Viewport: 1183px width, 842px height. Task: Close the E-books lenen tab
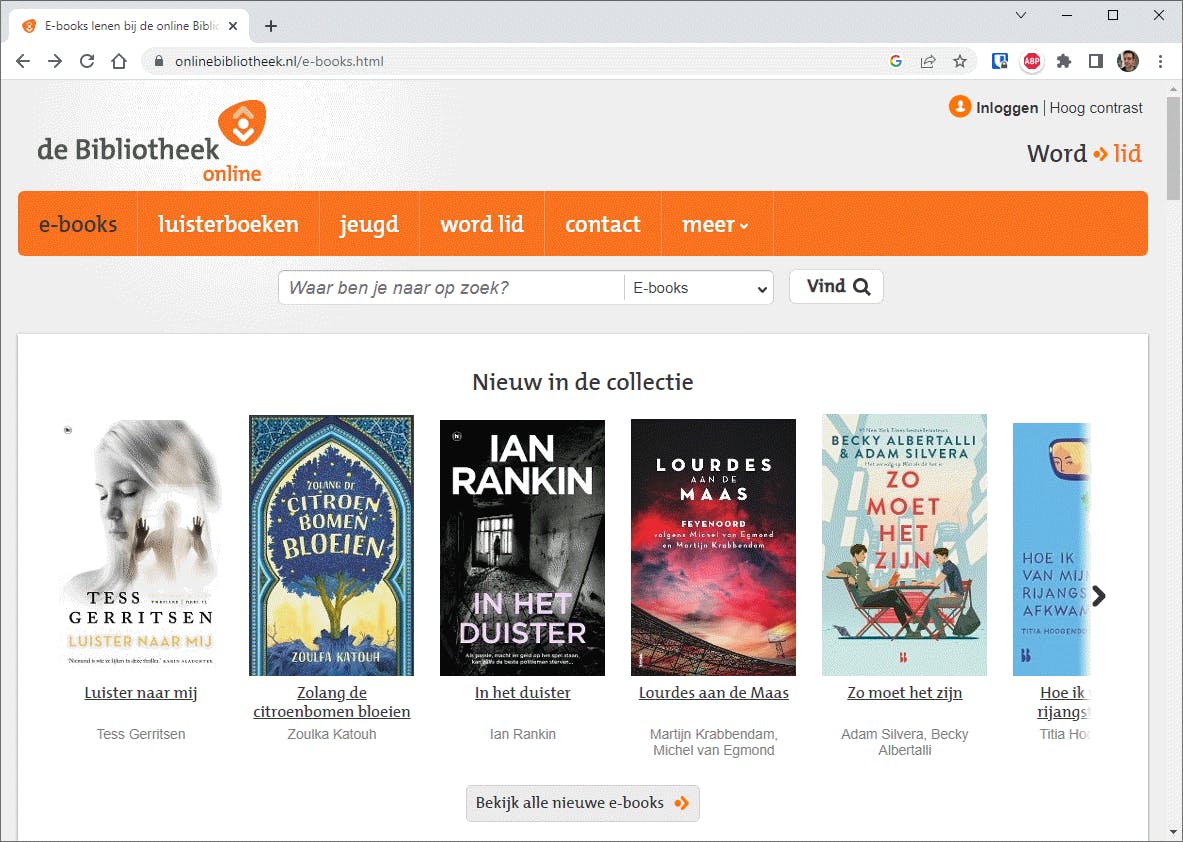tap(233, 26)
